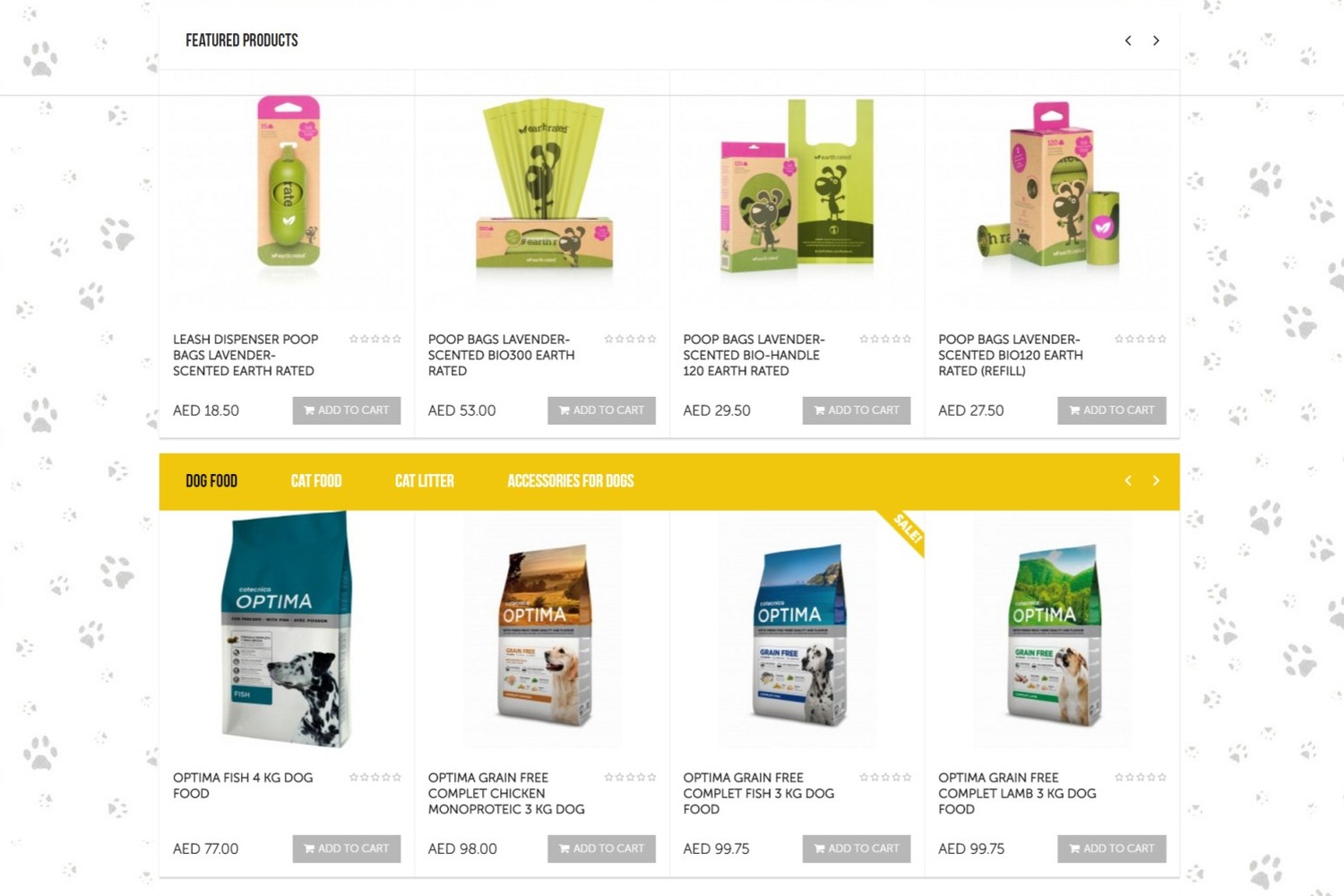Click star rating for Poop Bags BIO300
The width and height of the screenshot is (1344, 896).
pos(631,339)
